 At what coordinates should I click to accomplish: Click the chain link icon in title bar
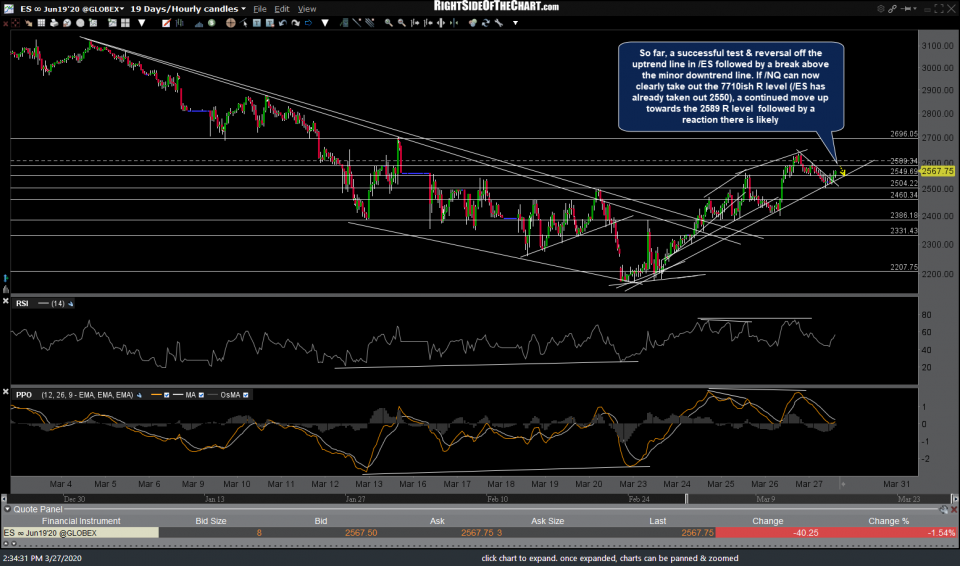coord(892,9)
